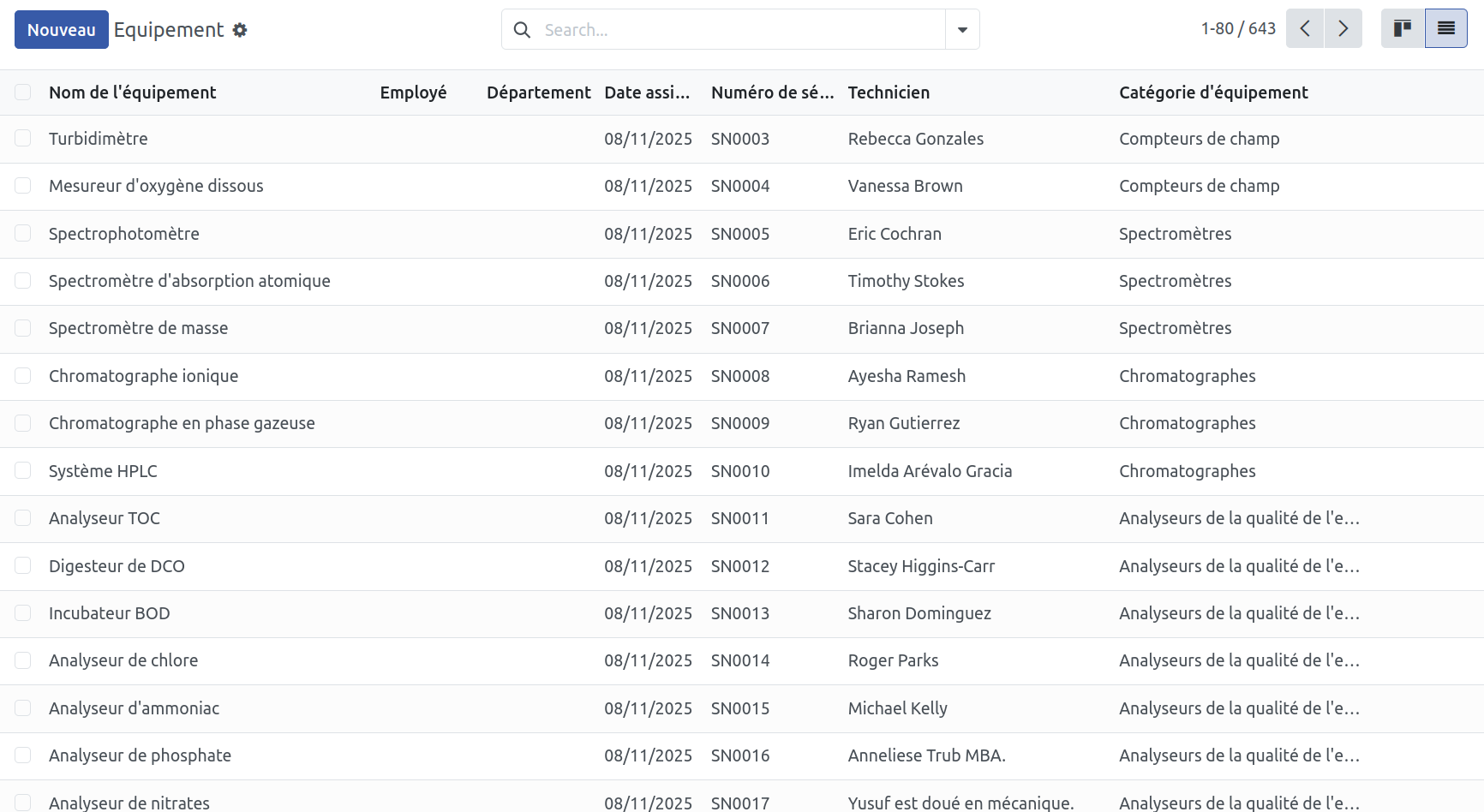Create a new record with Nouveau
1484x812 pixels.
pyautogui.click(x=62, y=30)
